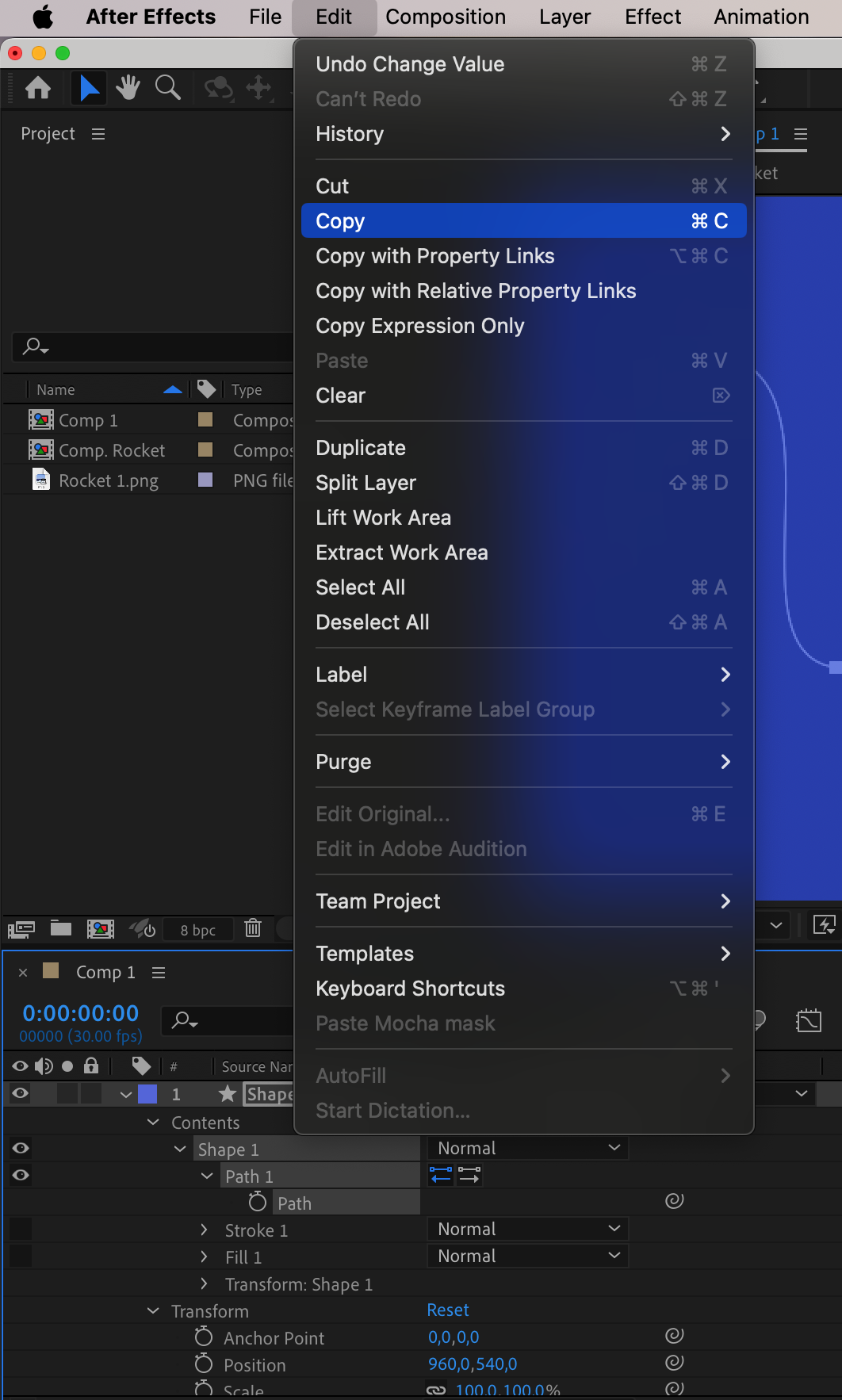The width and height of the screenshot is (842, 1400).
Task: Open the History submenu
Action: point(524,134)
